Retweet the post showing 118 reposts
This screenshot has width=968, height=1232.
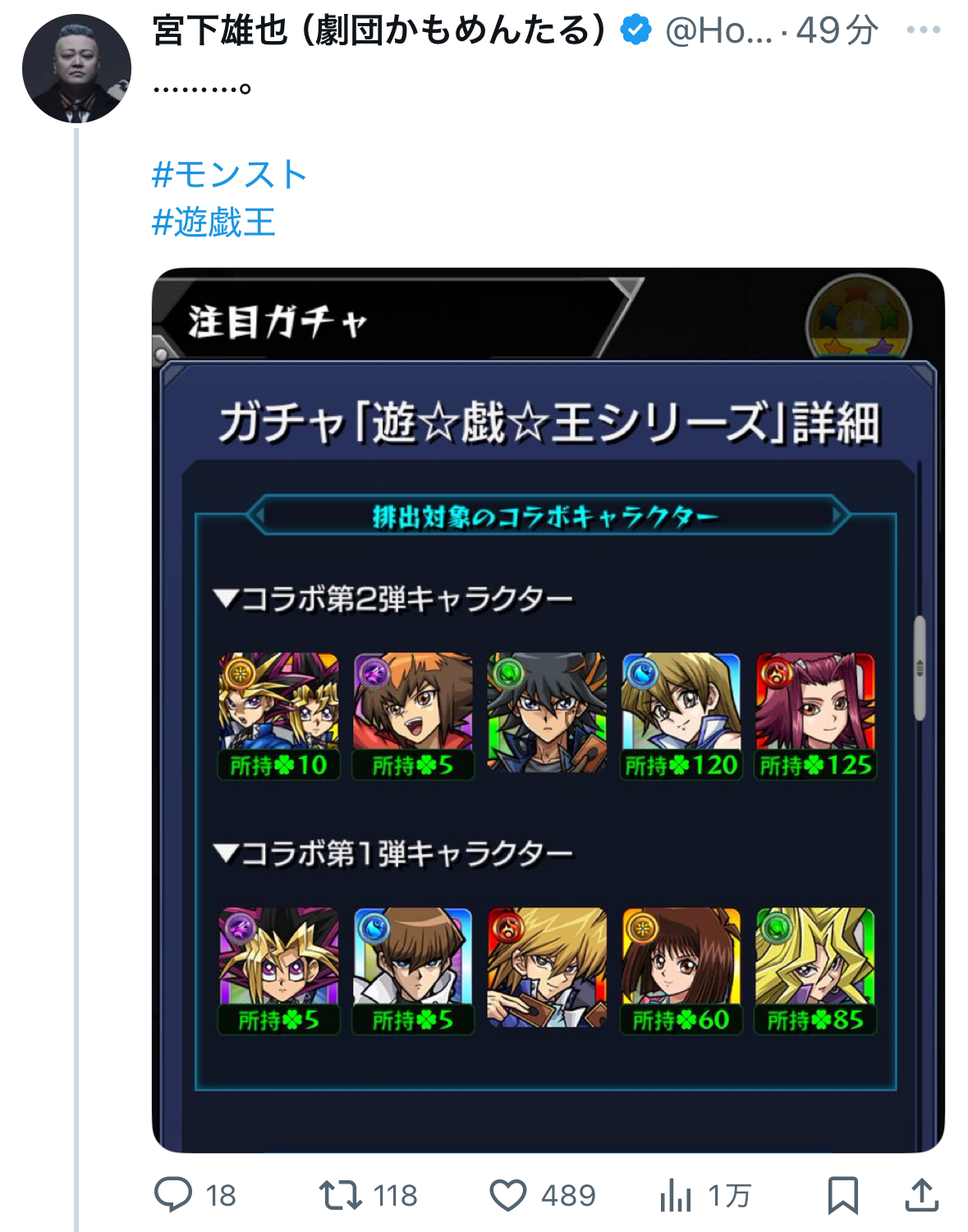341,1195
